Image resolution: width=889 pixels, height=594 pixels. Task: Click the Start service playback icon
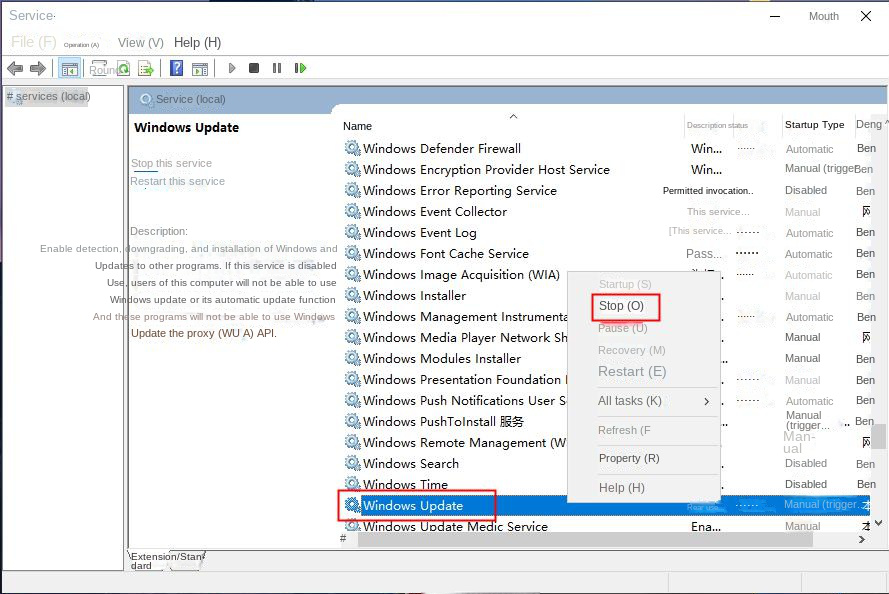(230, 67)
